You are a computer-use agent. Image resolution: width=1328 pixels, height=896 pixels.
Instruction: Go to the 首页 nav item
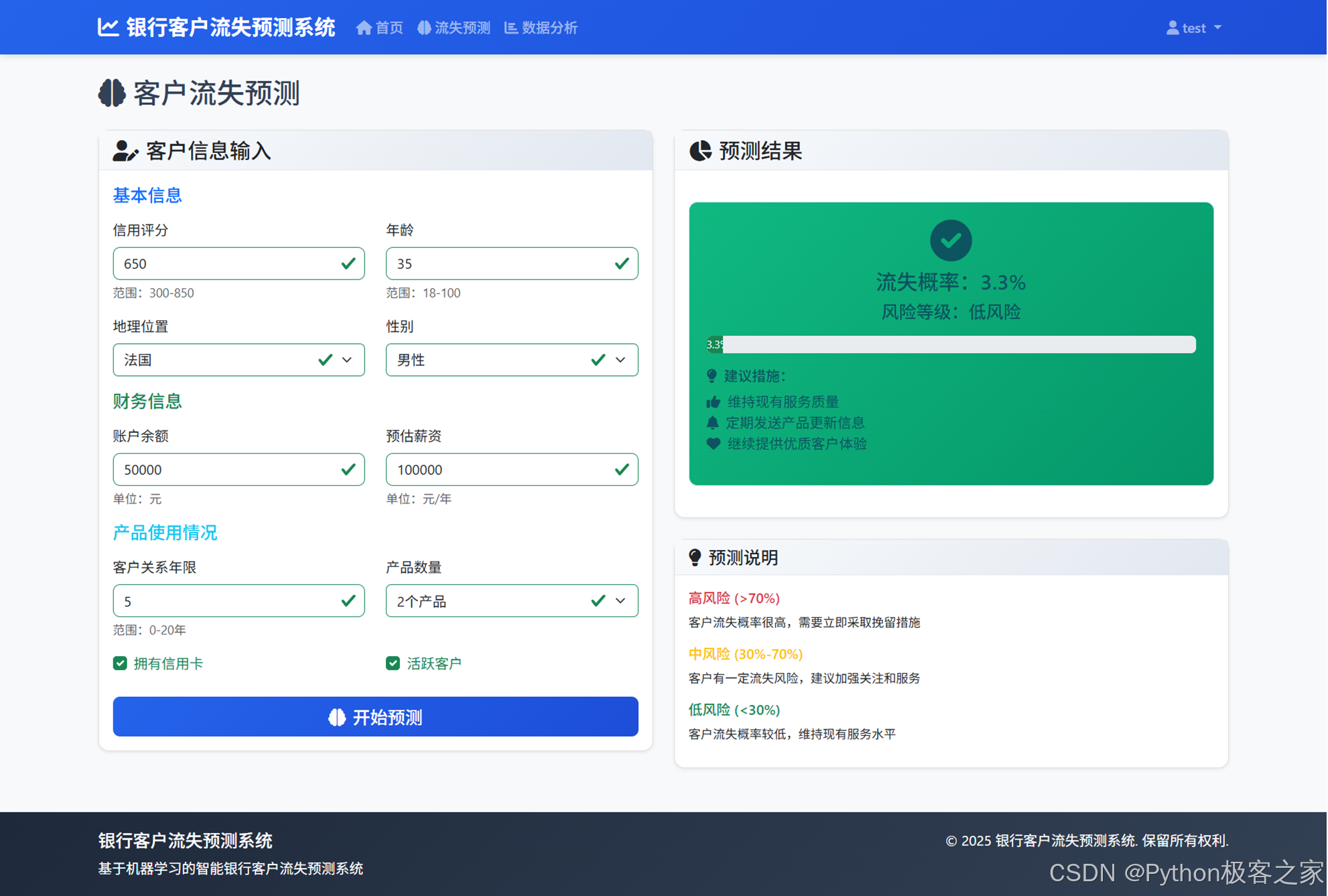click(x=389, y=27)
